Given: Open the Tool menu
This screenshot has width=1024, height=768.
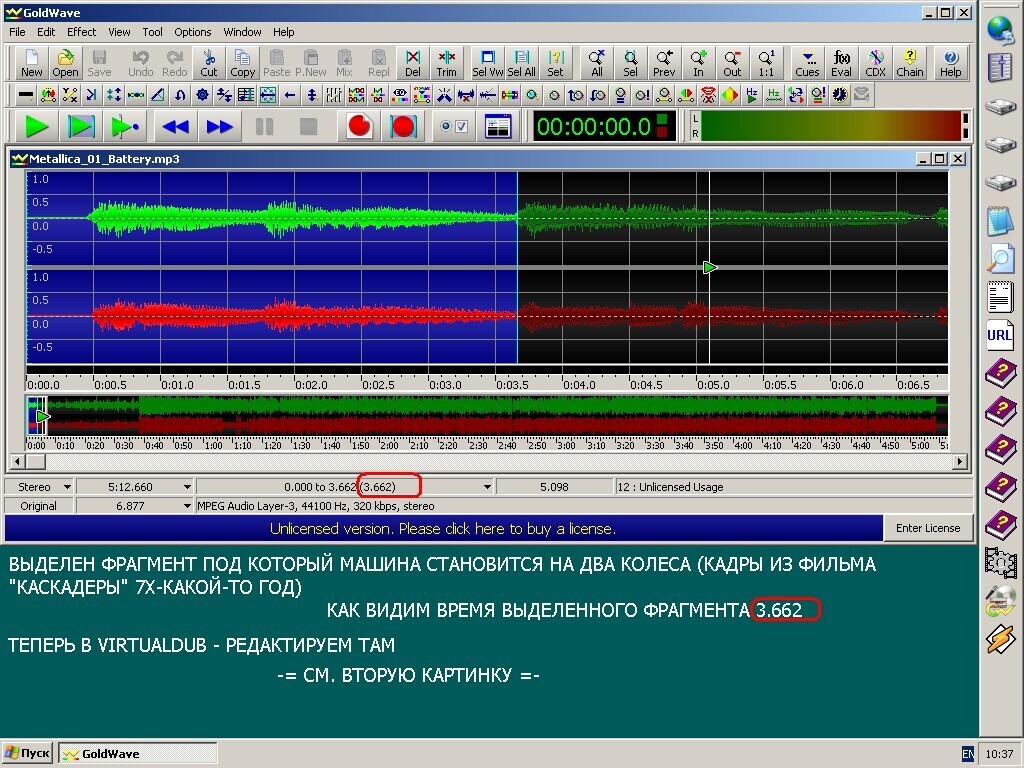Looking at the screenshot, I should pyautogui.click(x=152, y=32).
